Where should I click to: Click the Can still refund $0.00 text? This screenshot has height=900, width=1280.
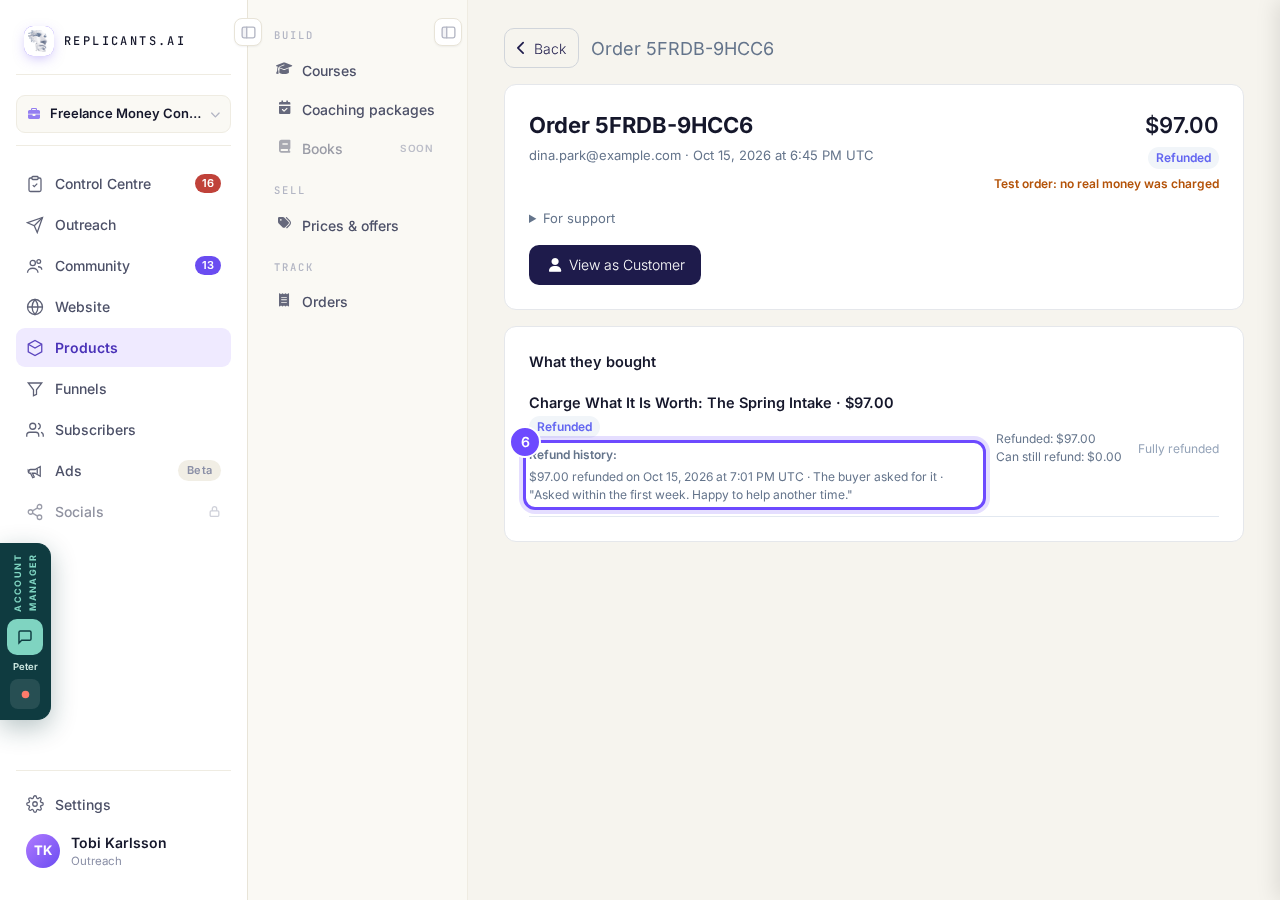tap(1059, 457)
